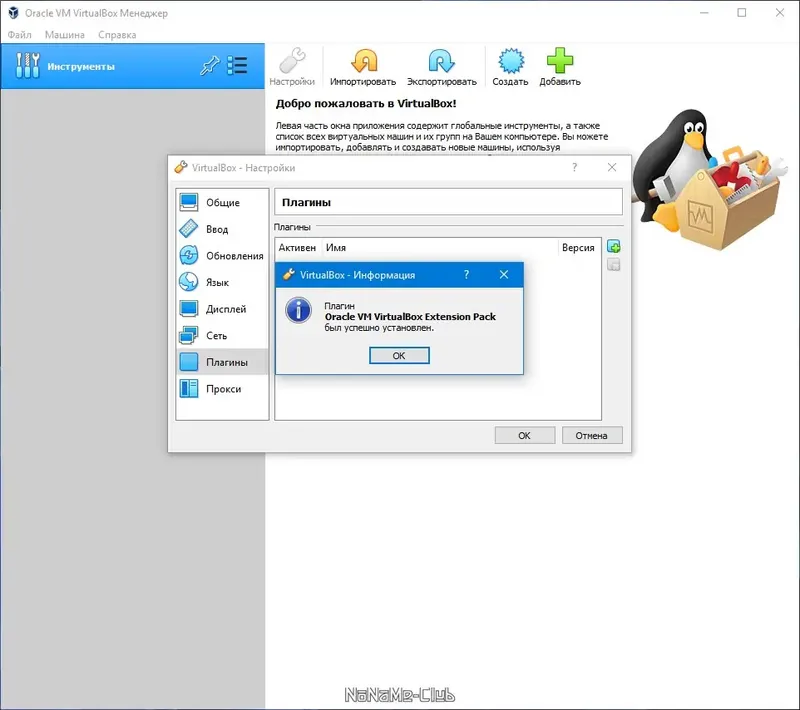The height and width of the screenshot is (710, 800).
Task: Click Отмена in the Settings window
Action: tap(592, 436)
